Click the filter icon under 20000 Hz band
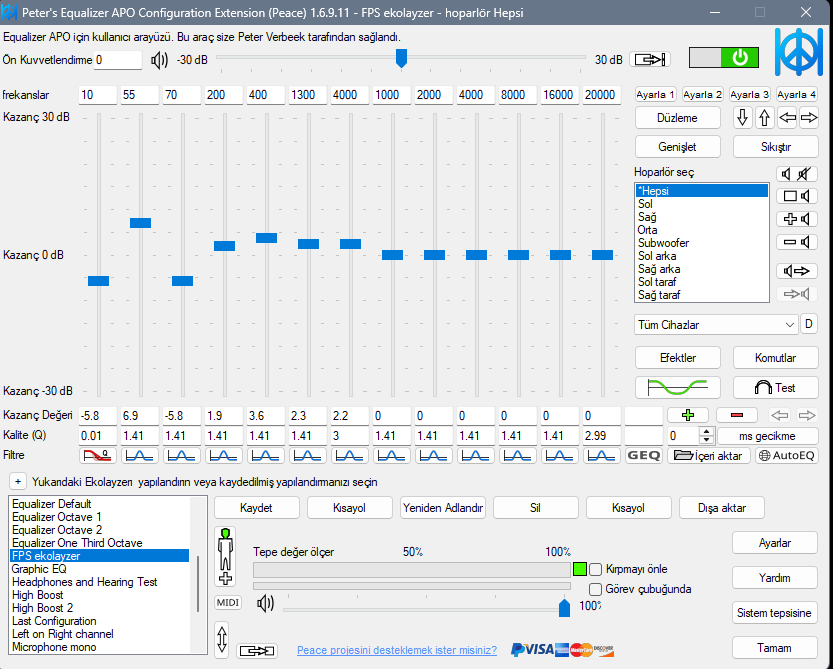This screenshot has width=833, height=669. 601,455
